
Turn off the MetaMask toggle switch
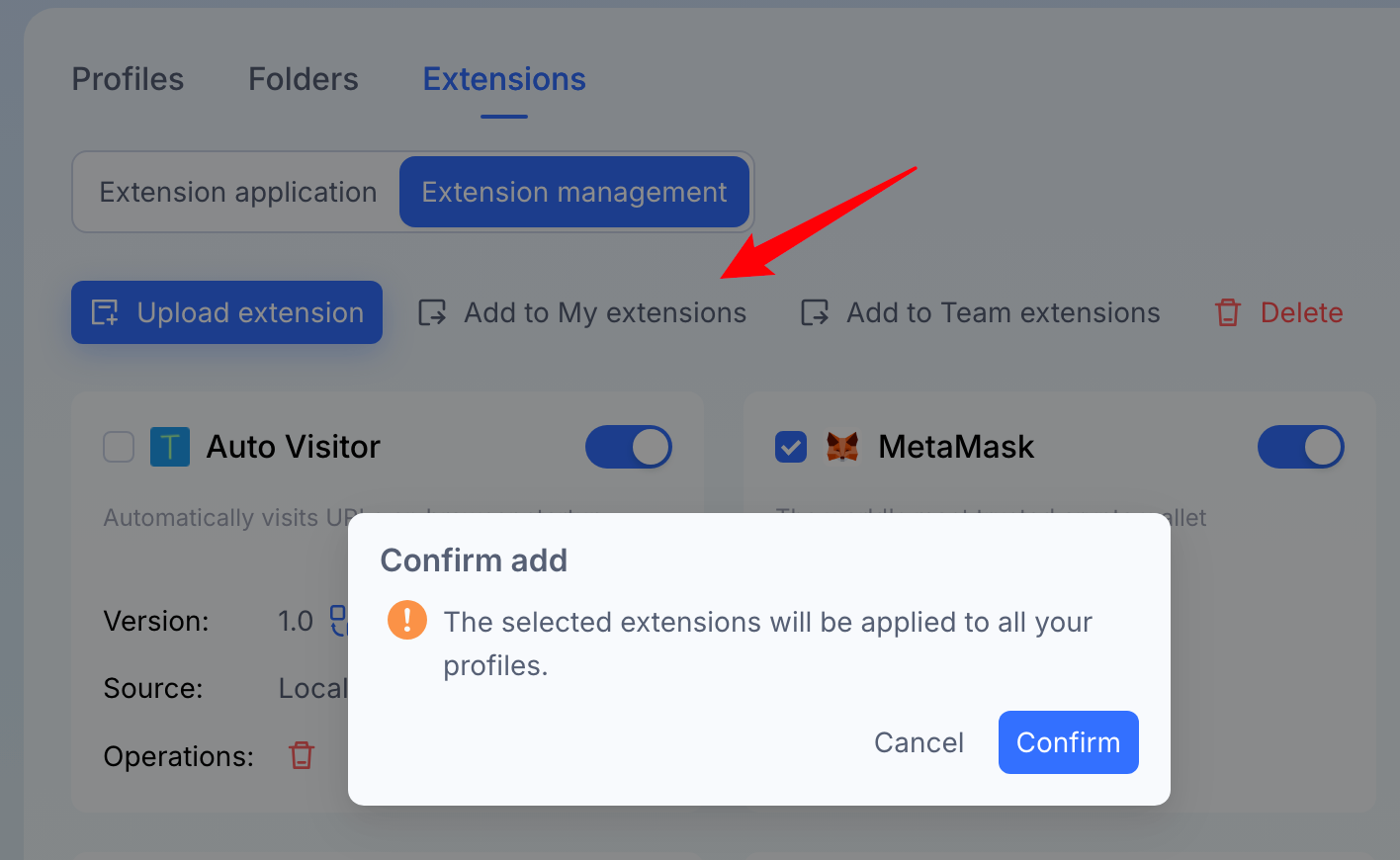[x=1301, y=447]
